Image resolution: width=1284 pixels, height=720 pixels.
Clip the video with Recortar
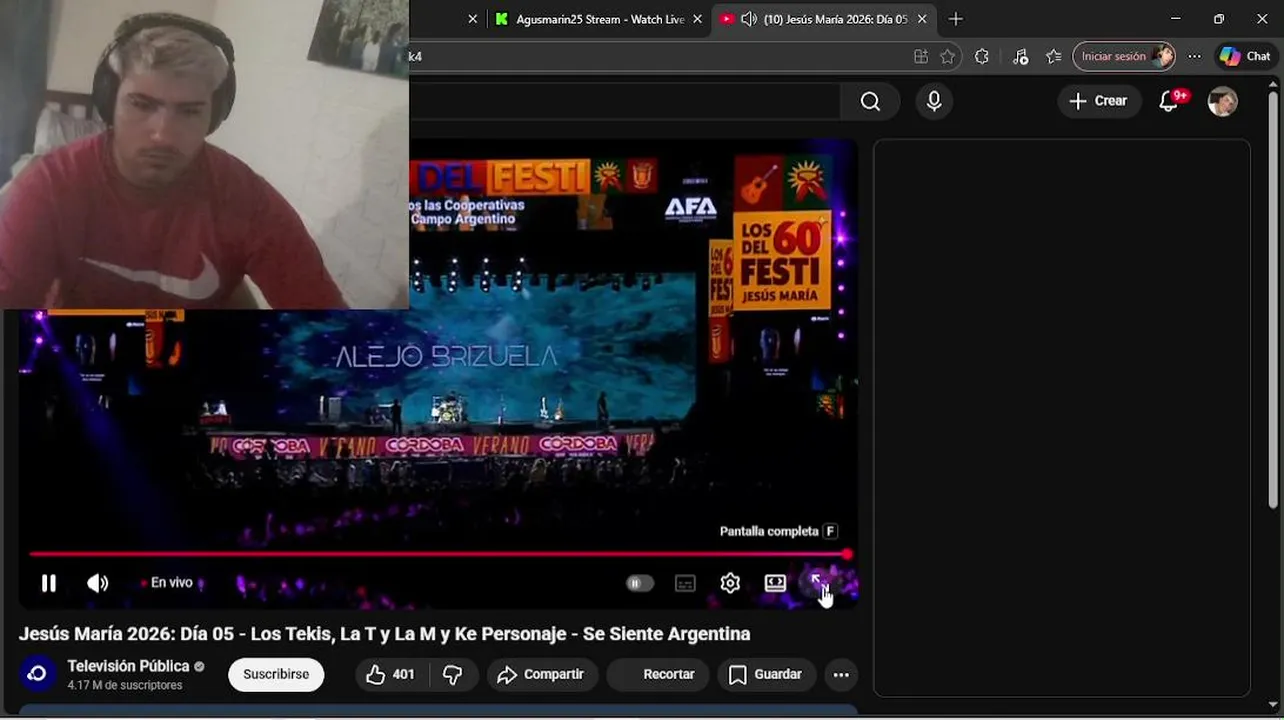[658, 675]
